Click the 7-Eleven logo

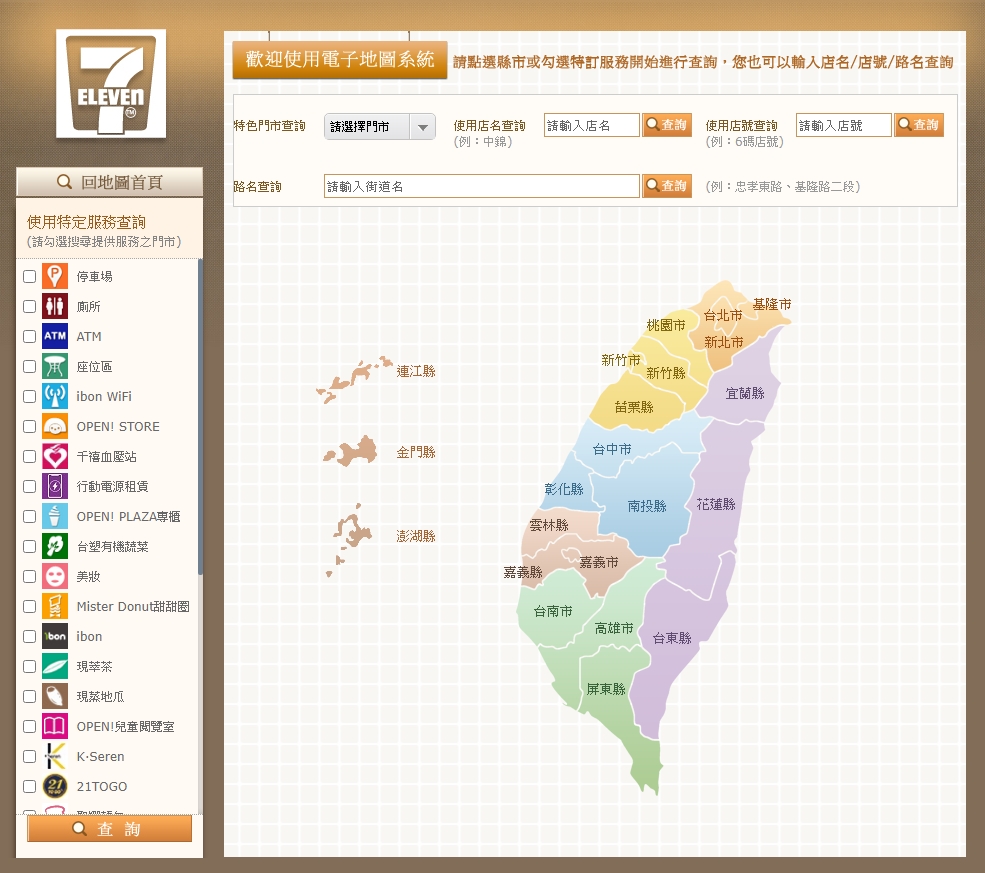tap(110, 84)
